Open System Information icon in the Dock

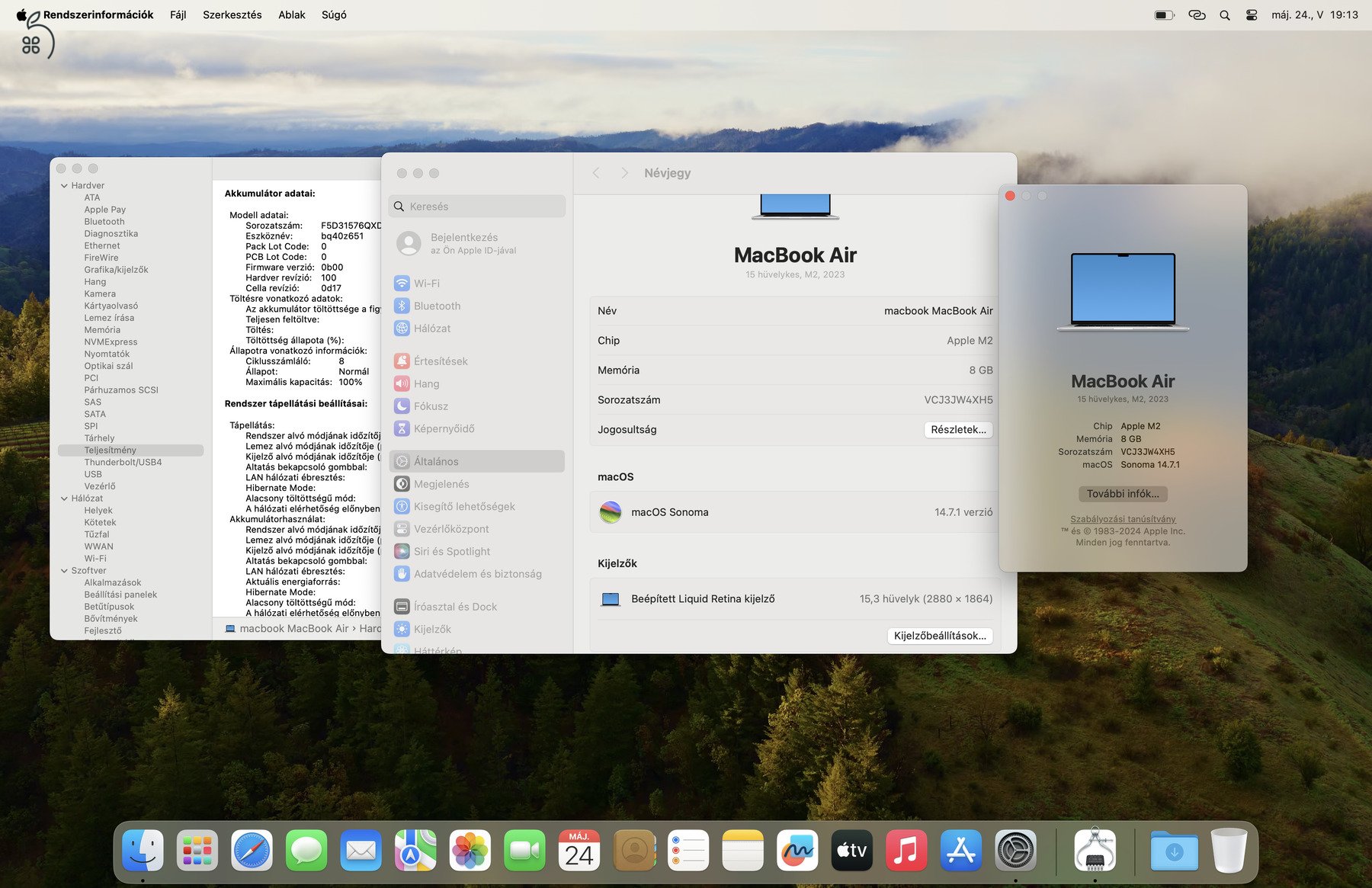tap(1095, 851)
